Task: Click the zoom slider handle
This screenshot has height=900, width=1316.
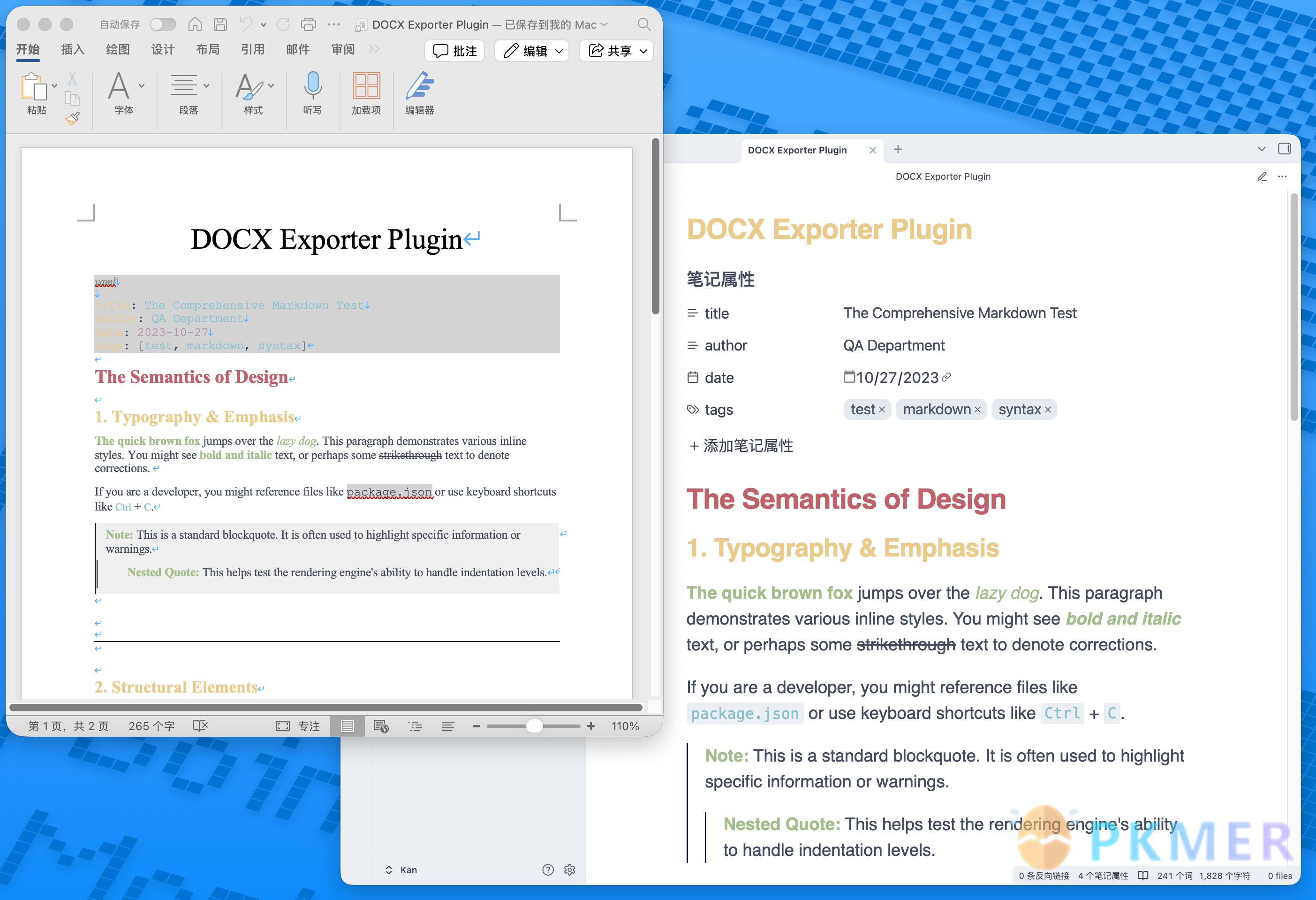Action: (534, 726)
